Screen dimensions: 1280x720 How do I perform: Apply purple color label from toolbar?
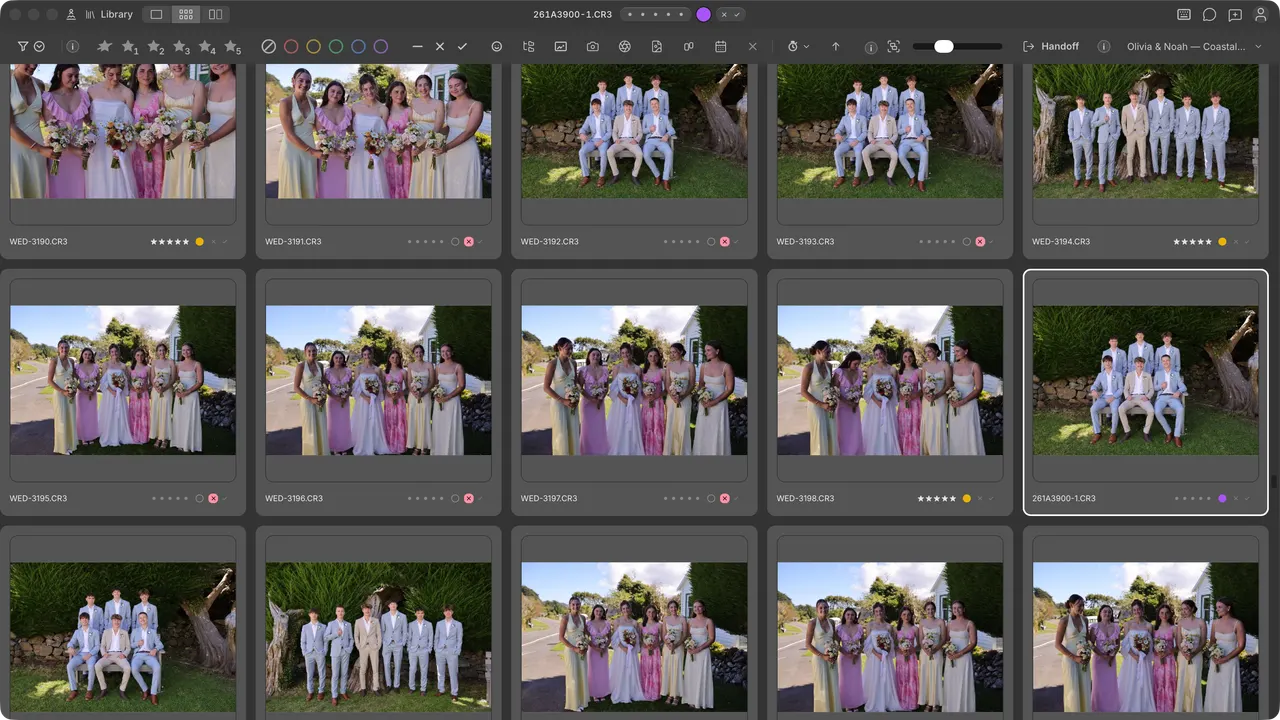pos(381,47)
